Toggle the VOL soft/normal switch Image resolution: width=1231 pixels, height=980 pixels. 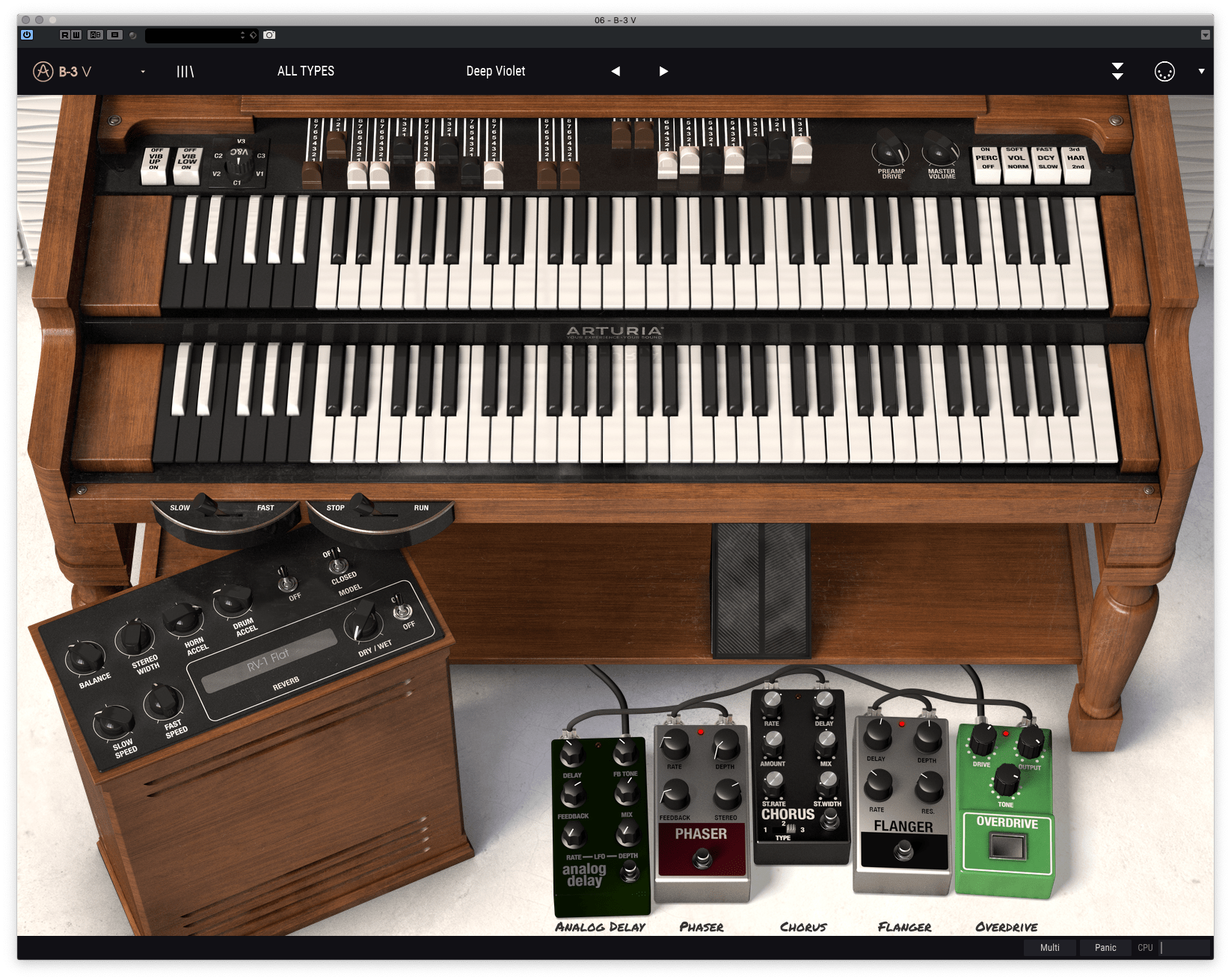click(x=1017, y=164)
